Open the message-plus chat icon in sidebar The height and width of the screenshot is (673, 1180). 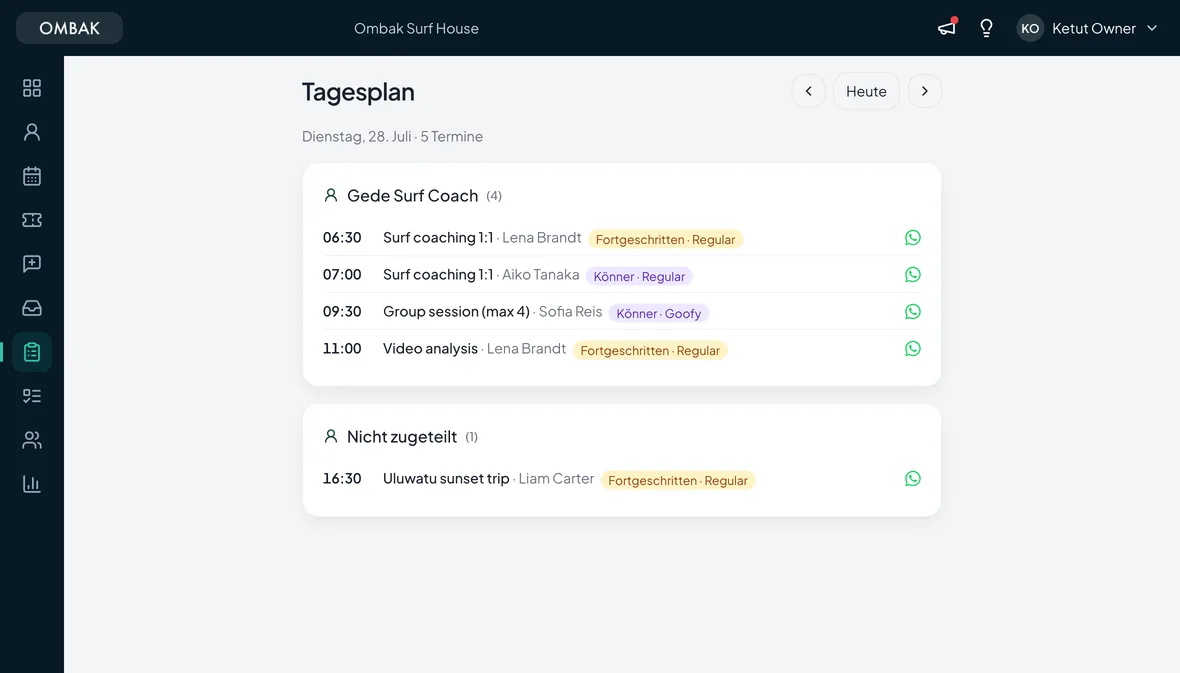(32, 264)
